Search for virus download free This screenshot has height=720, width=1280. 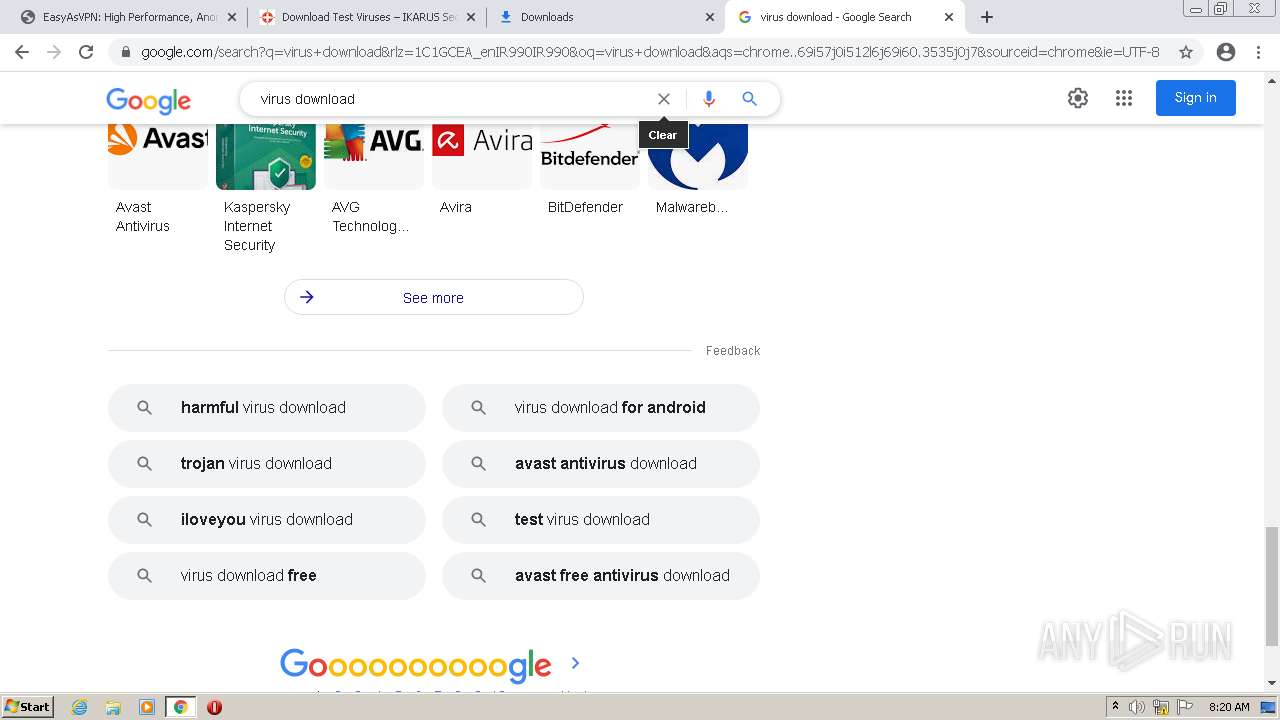click(267, 576)
